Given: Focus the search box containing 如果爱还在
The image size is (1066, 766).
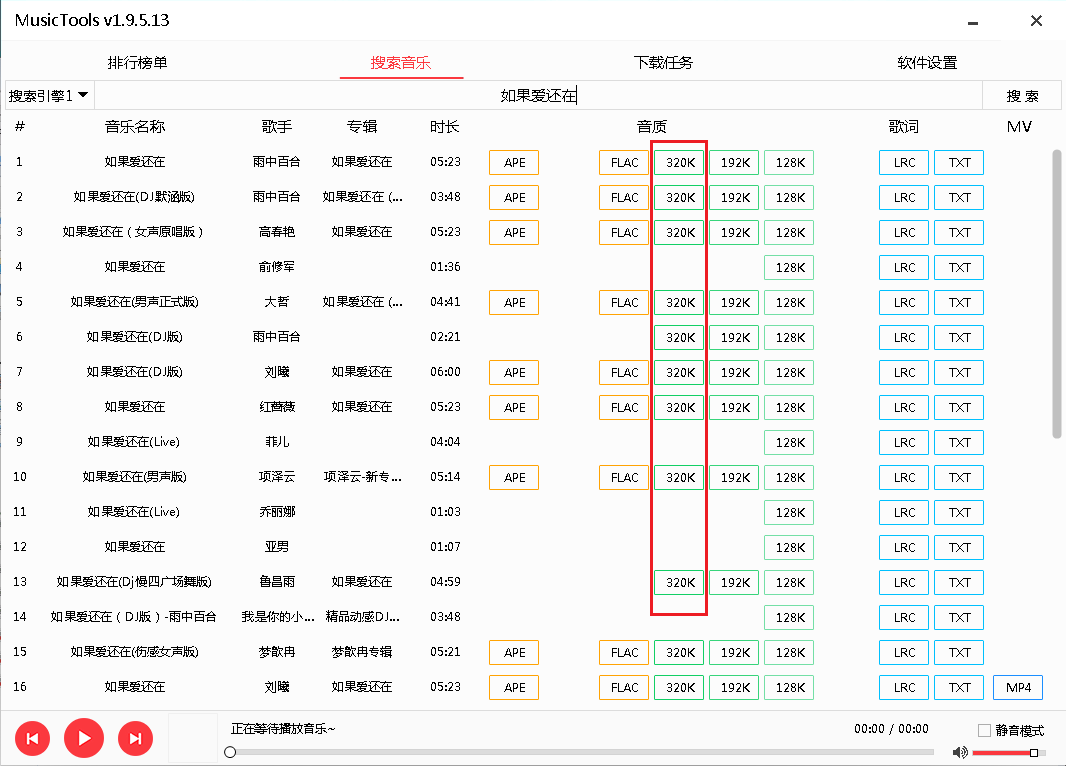Looking at the screenshot, I should point(538,95).
